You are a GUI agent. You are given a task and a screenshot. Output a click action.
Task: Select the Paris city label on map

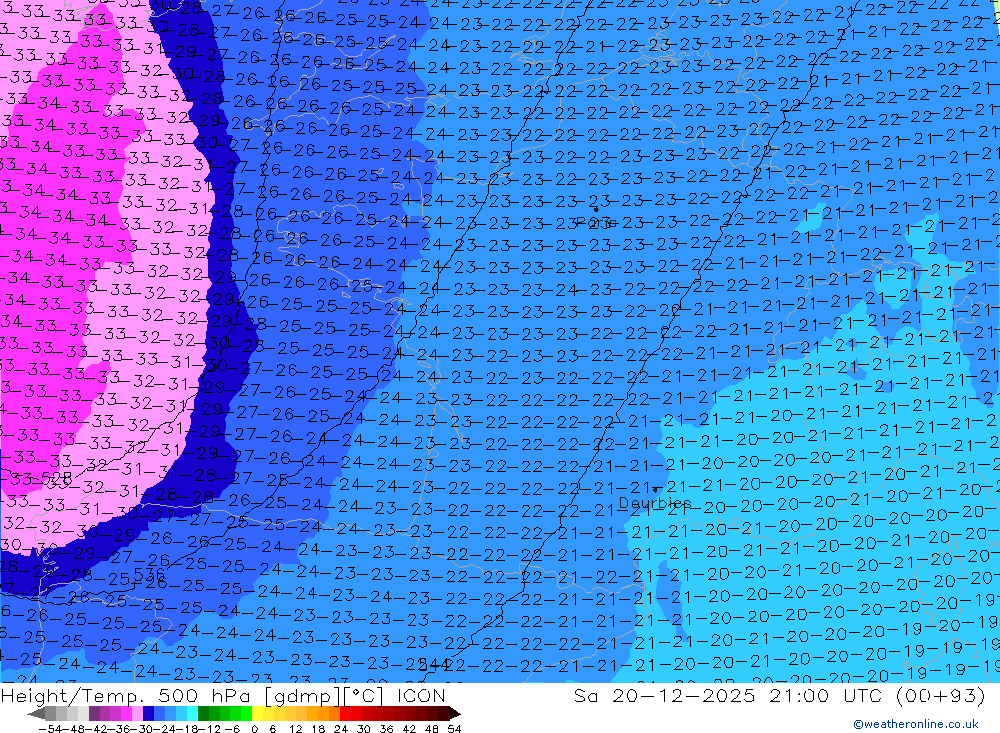595,222
